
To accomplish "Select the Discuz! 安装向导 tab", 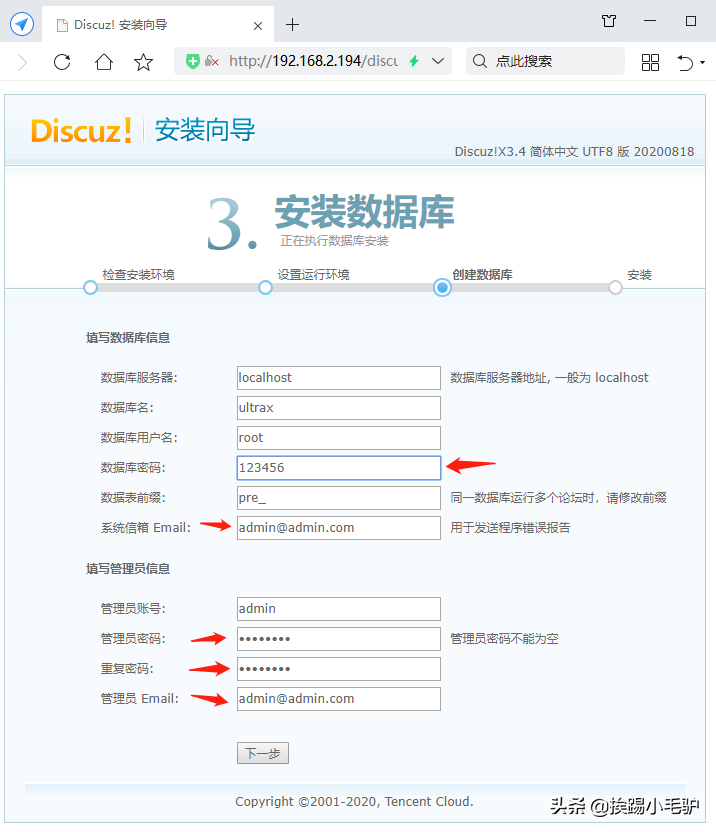I will click(x=158, y=24).
